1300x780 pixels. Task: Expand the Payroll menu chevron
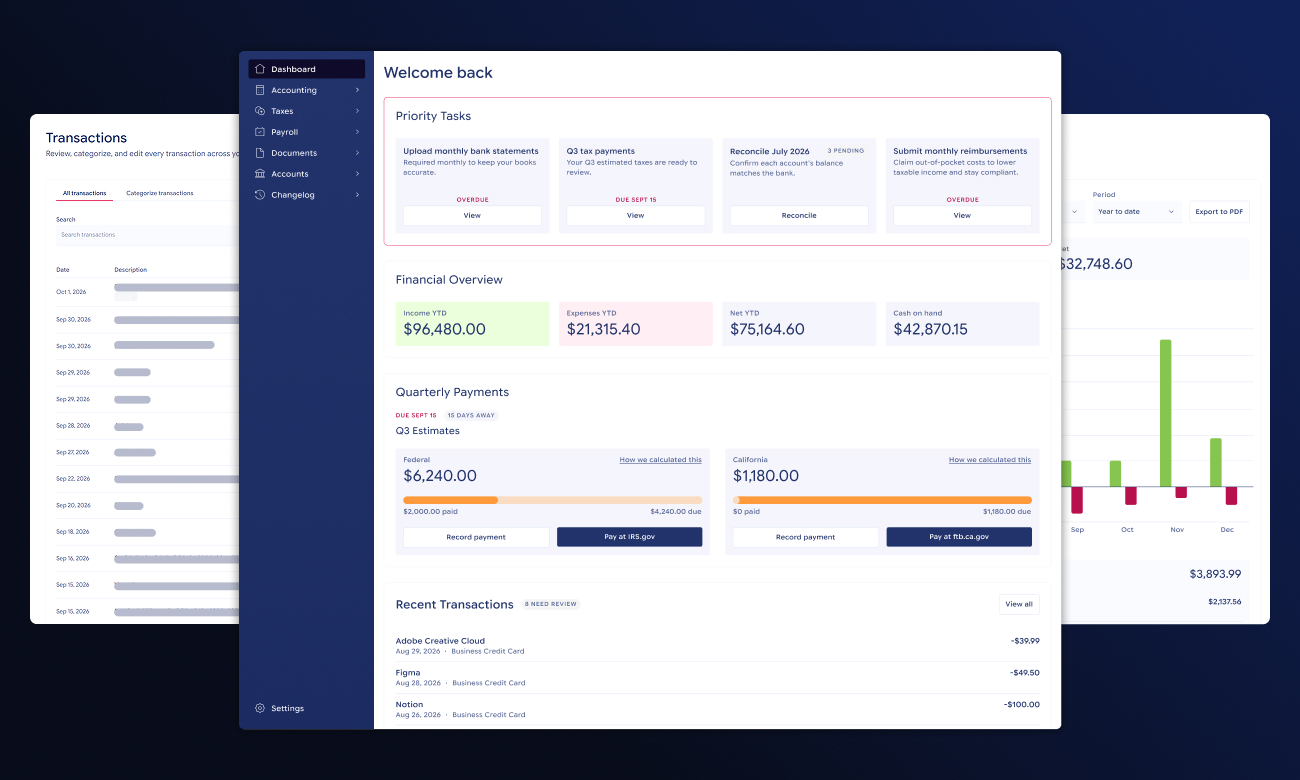(357, 132)
